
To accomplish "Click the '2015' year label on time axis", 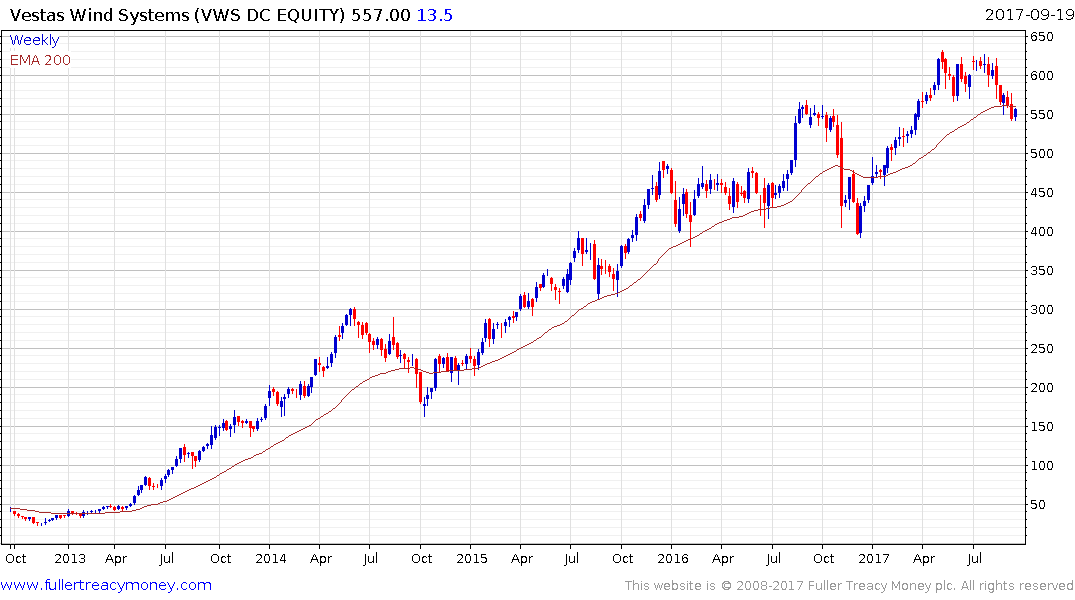I will [472, 559].
